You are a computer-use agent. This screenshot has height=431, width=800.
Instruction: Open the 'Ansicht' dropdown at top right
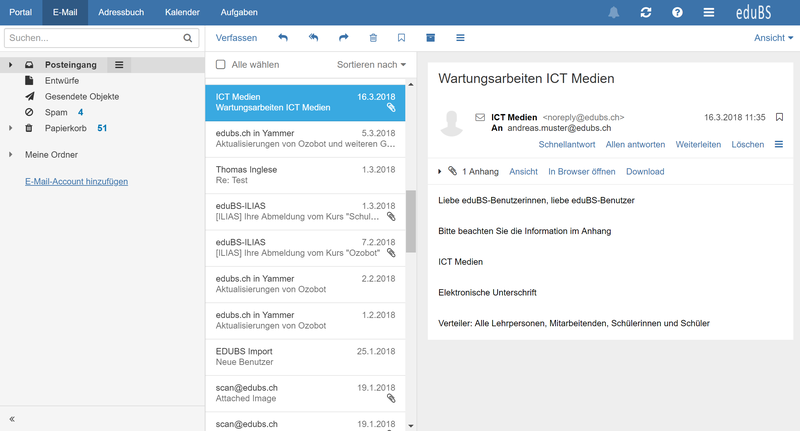point(773,38)
